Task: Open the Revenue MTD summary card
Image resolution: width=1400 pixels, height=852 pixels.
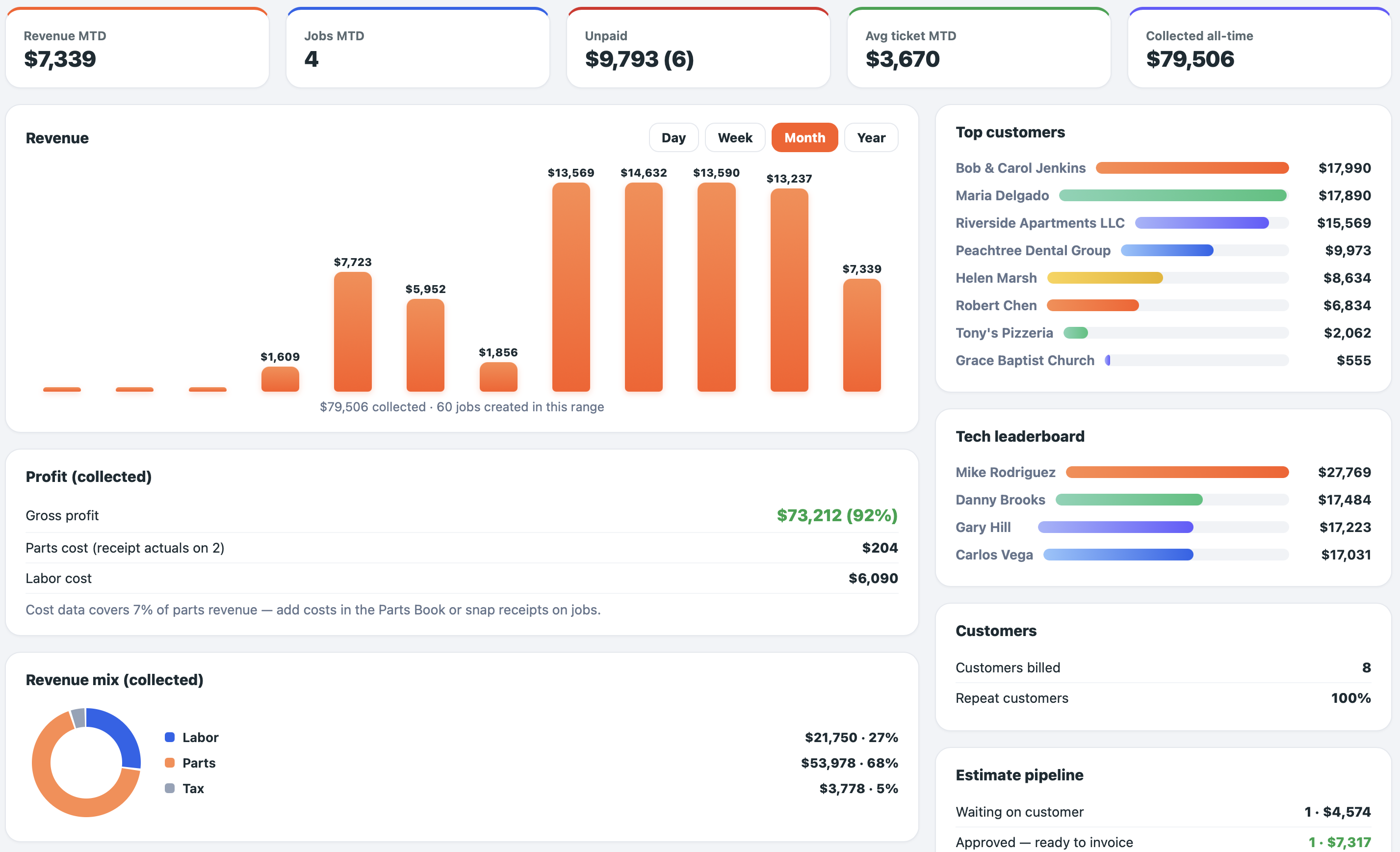Action: coord(137,48)
